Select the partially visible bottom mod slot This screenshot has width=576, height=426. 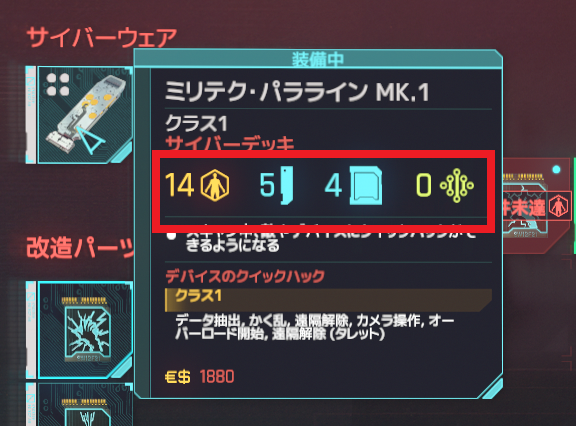point(85,404)
